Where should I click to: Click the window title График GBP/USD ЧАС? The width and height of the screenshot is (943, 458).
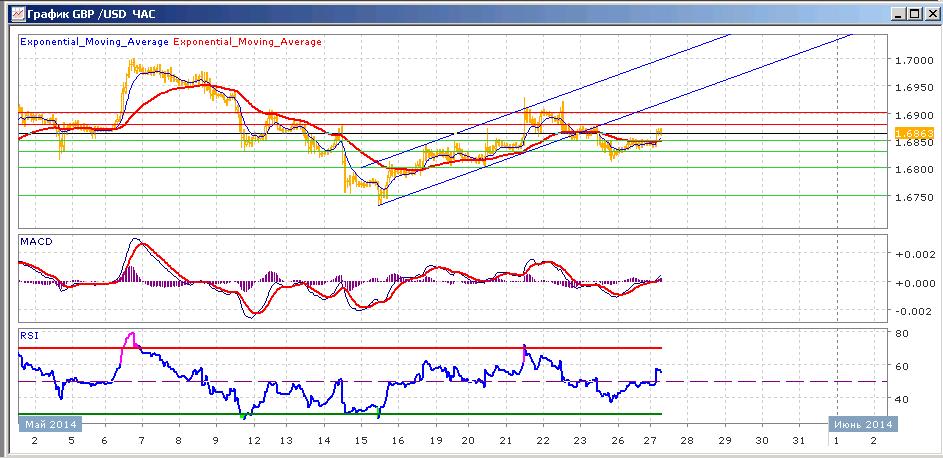pos(91,13)
